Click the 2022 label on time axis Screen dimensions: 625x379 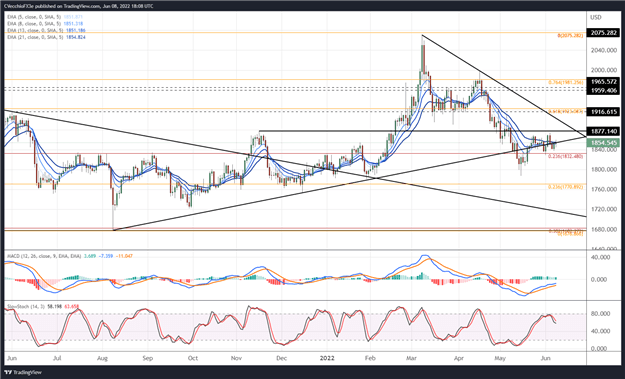pos(328,358)
